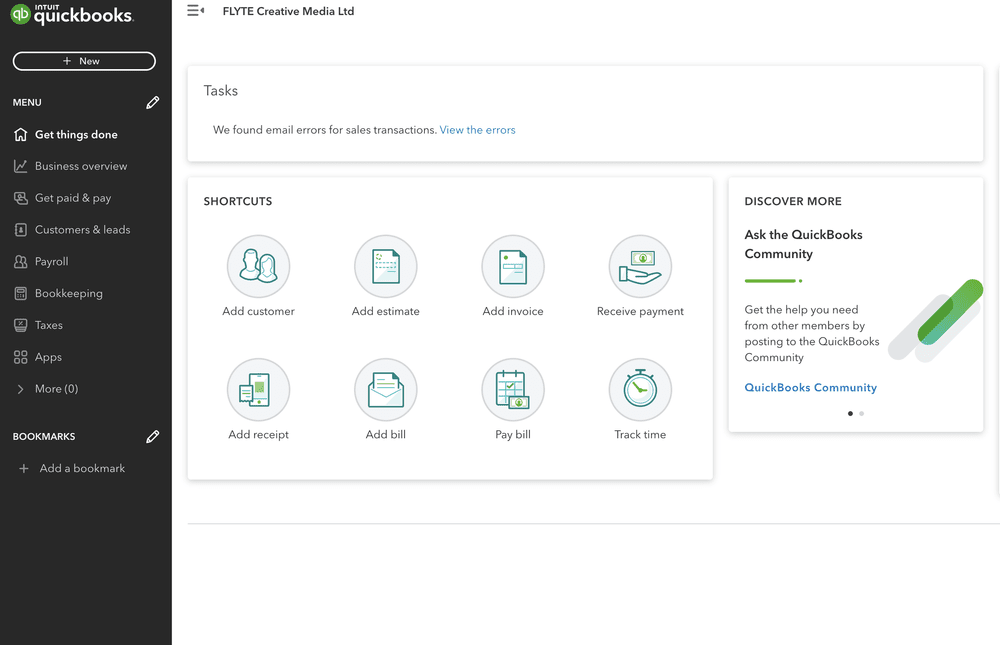The image size is (1000, 645).
Task: Click the icon next to Taxes
Action: (x=20, y=325)
